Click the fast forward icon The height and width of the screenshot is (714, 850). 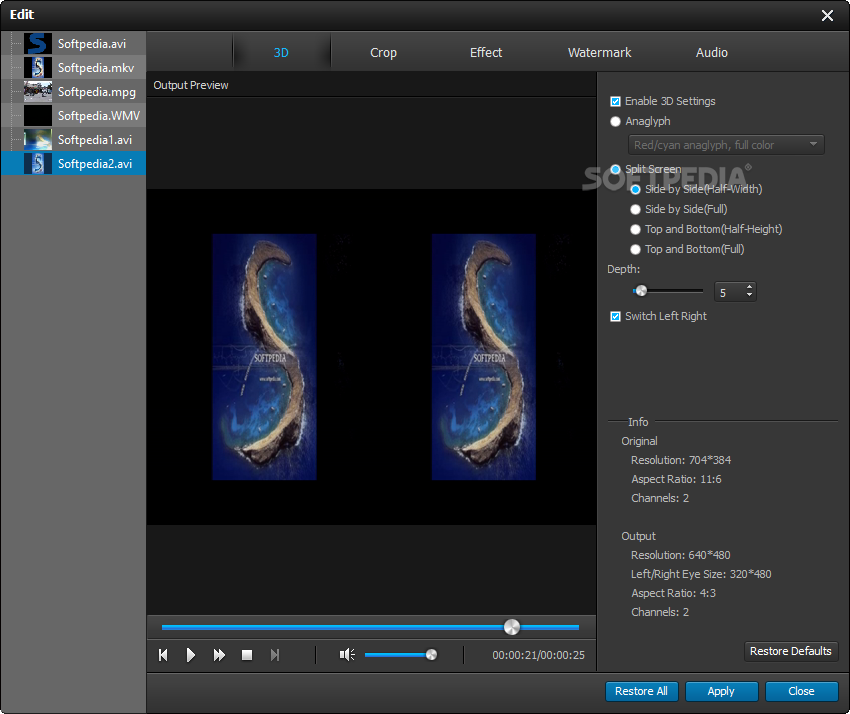click(219, 655)
